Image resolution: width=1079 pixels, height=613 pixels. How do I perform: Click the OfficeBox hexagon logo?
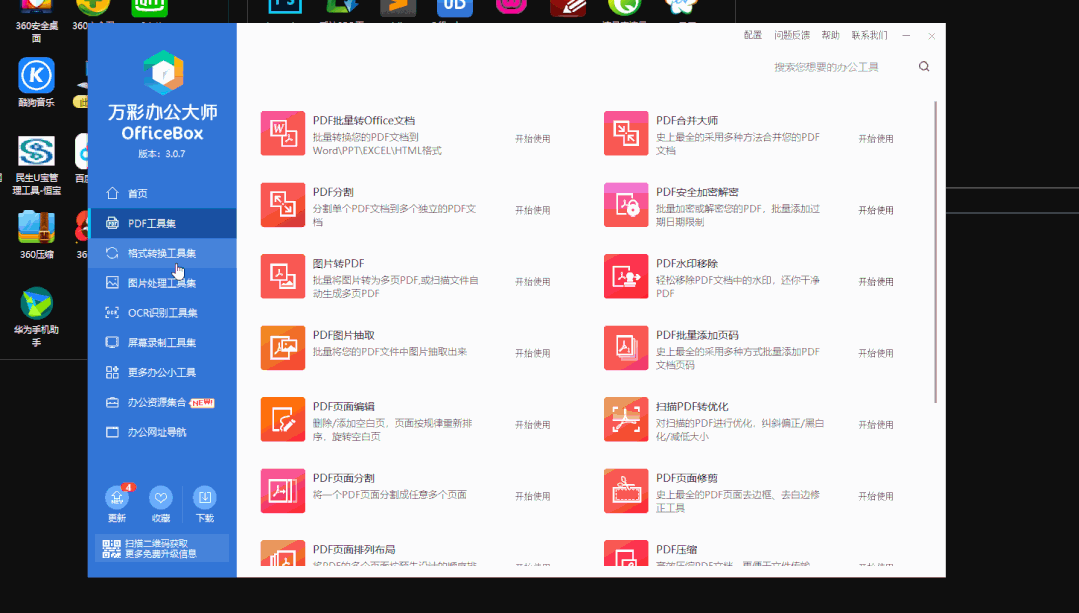point(163,72)
